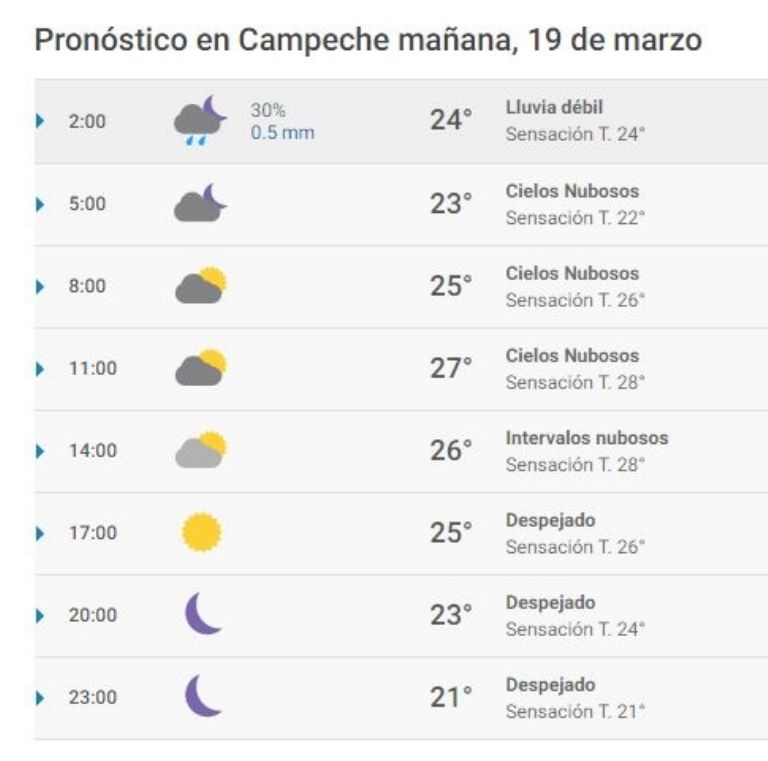Click the 30% 0.5 mm precipitation text
Viewport: 768px width, 761px height.
282,121
